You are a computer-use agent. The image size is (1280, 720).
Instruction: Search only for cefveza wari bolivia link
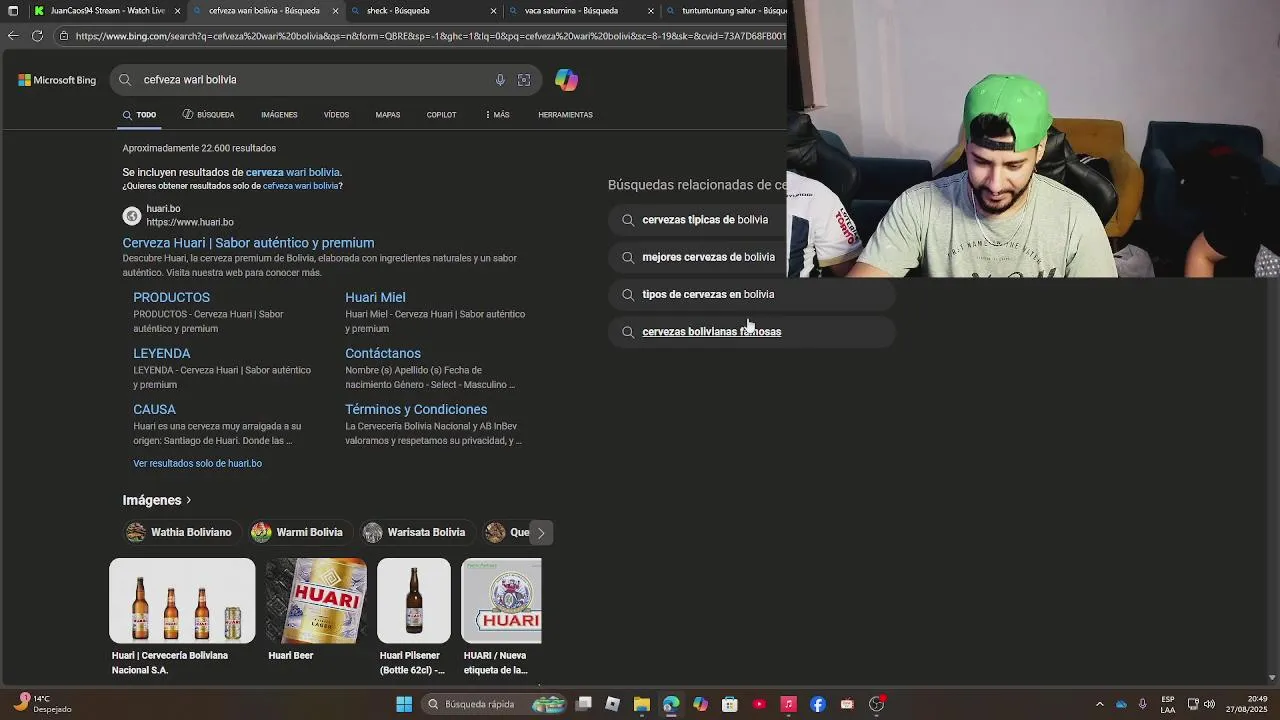click(x=300, y=186)
